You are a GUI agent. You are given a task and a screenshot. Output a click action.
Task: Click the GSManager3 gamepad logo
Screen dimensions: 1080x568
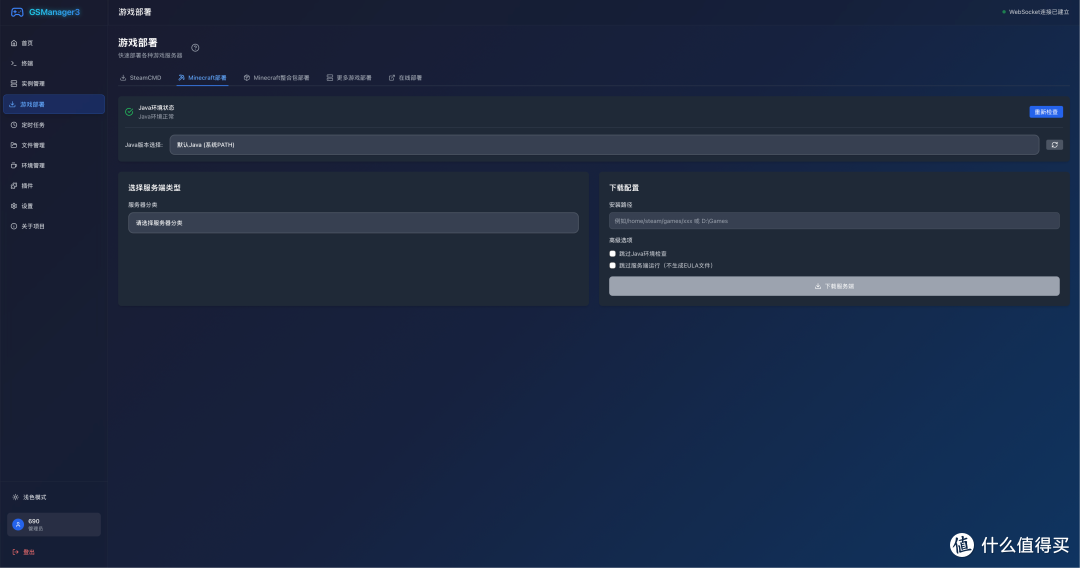[x=17, y=12]
